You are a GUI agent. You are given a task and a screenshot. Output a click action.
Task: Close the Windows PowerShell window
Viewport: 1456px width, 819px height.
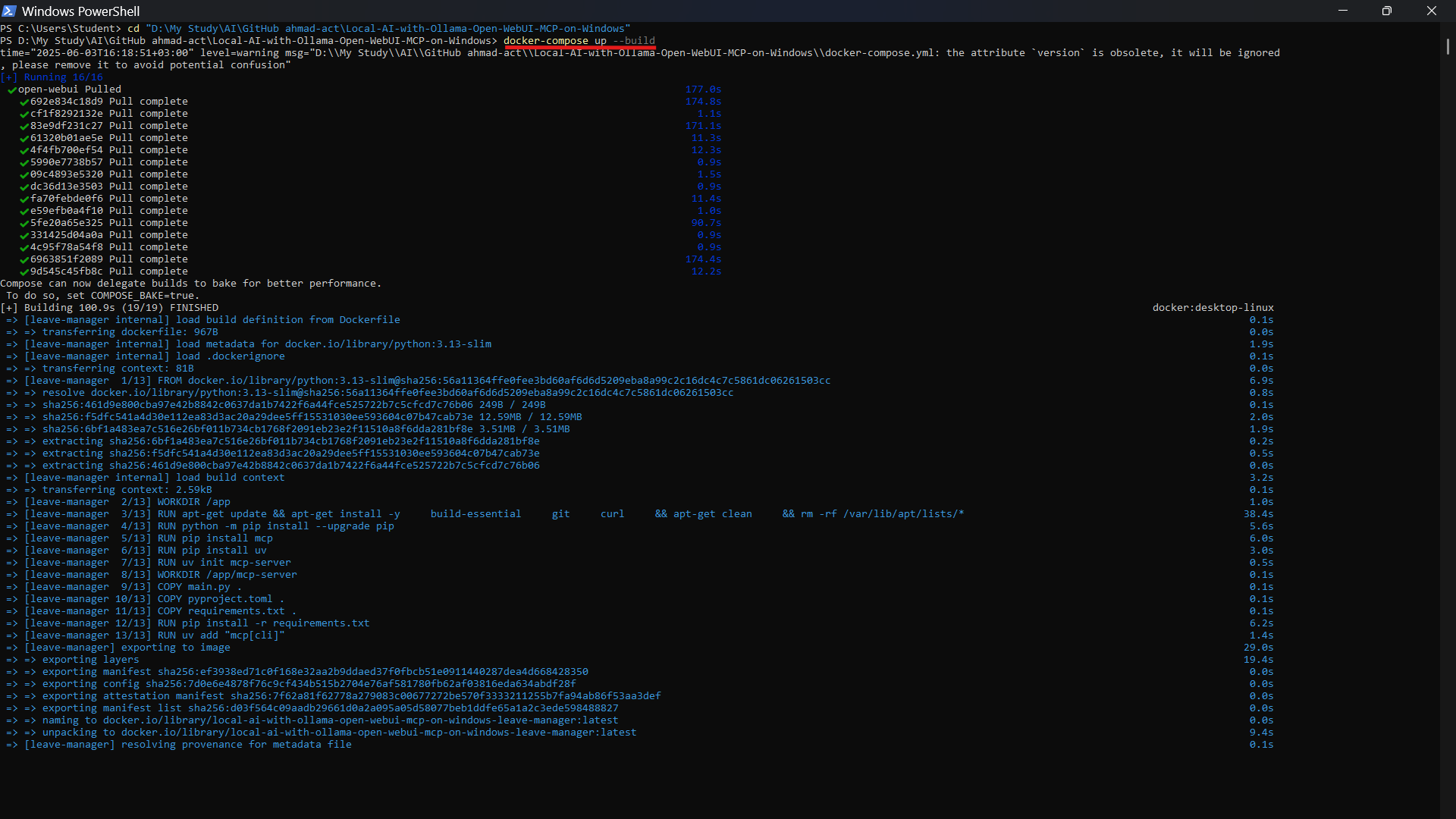(1431, 11)
